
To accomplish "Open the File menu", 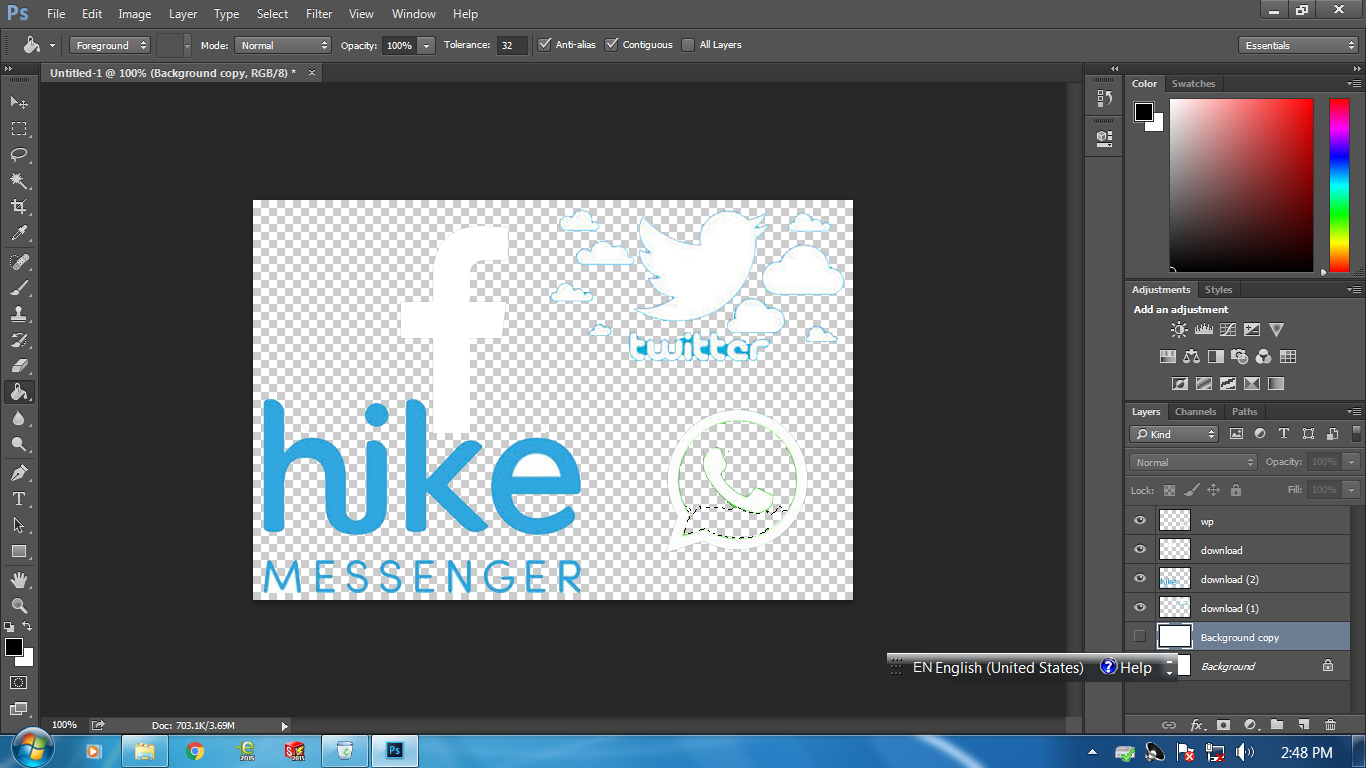I will pyautogui.click(x=56, y=14).
